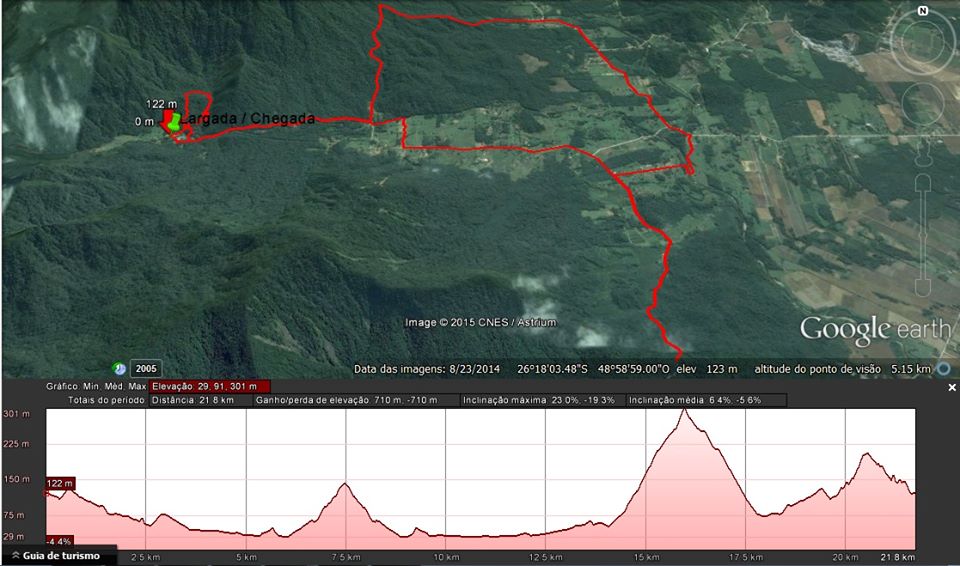
Task: Click the 122 m elevation marker label
Action: click(x=61, y=483)
